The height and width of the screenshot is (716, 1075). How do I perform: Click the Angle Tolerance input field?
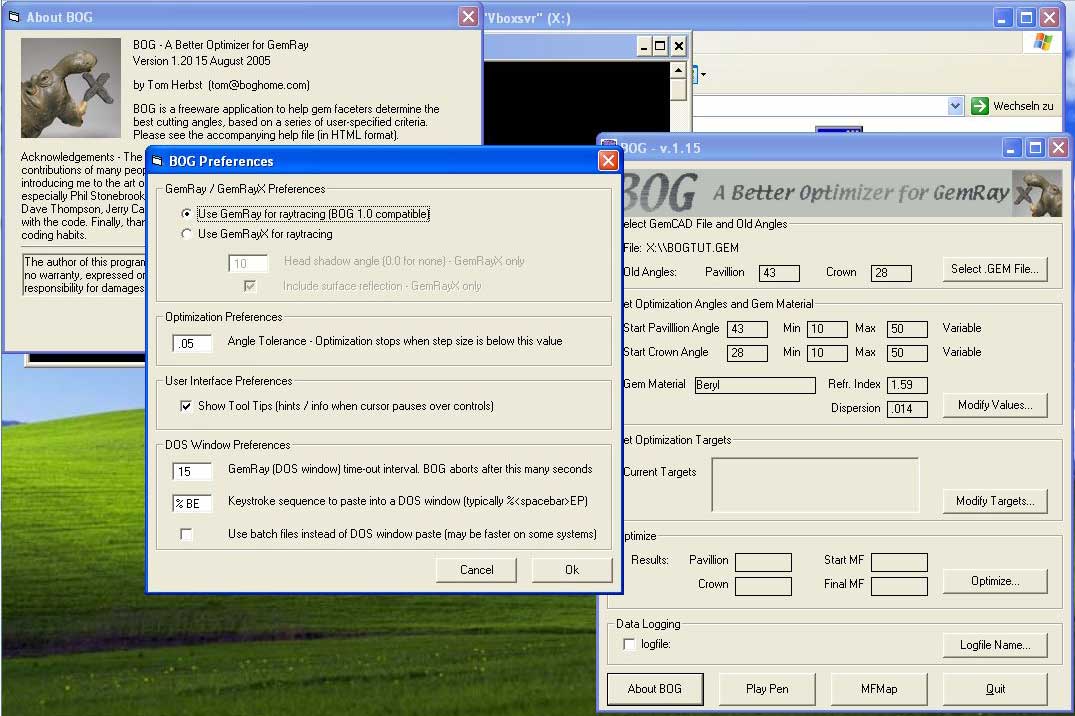point(192,343)
